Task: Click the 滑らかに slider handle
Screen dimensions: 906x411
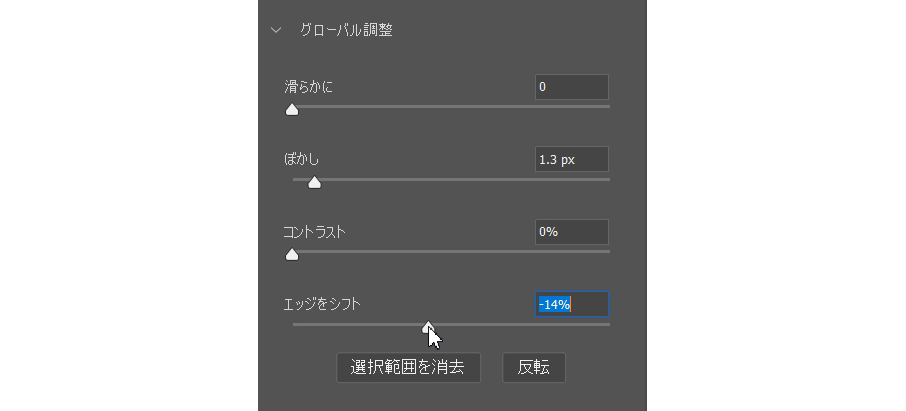Action: (x=292, y=109)
